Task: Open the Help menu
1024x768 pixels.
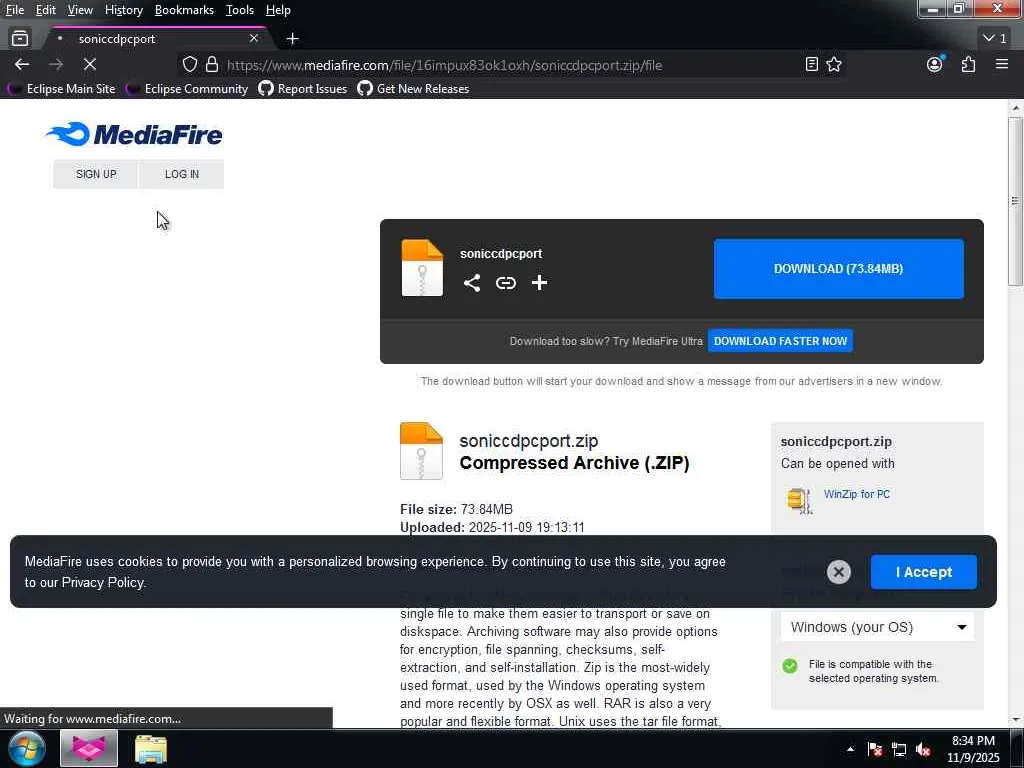Action: (278, 10)
